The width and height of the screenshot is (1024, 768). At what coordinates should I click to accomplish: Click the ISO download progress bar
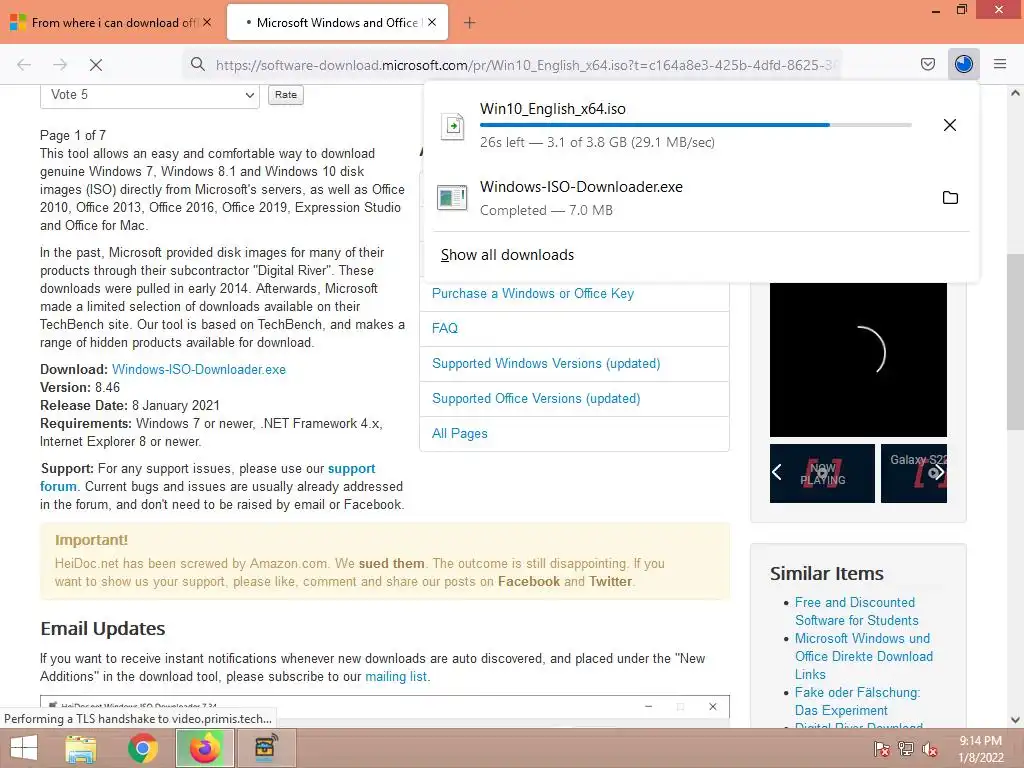pyautogui.click(x=696, y=125)
